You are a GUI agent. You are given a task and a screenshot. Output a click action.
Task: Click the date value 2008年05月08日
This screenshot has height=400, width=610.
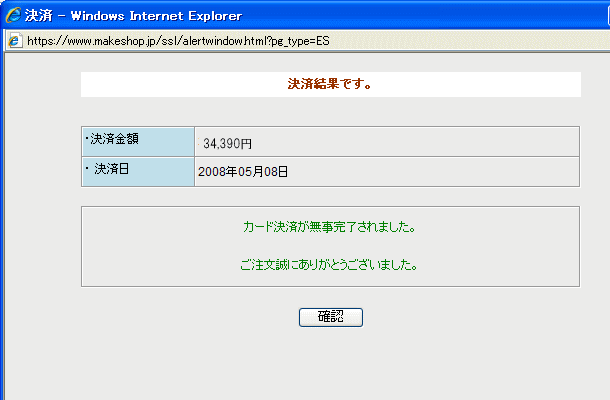click(x=243, y=172)
